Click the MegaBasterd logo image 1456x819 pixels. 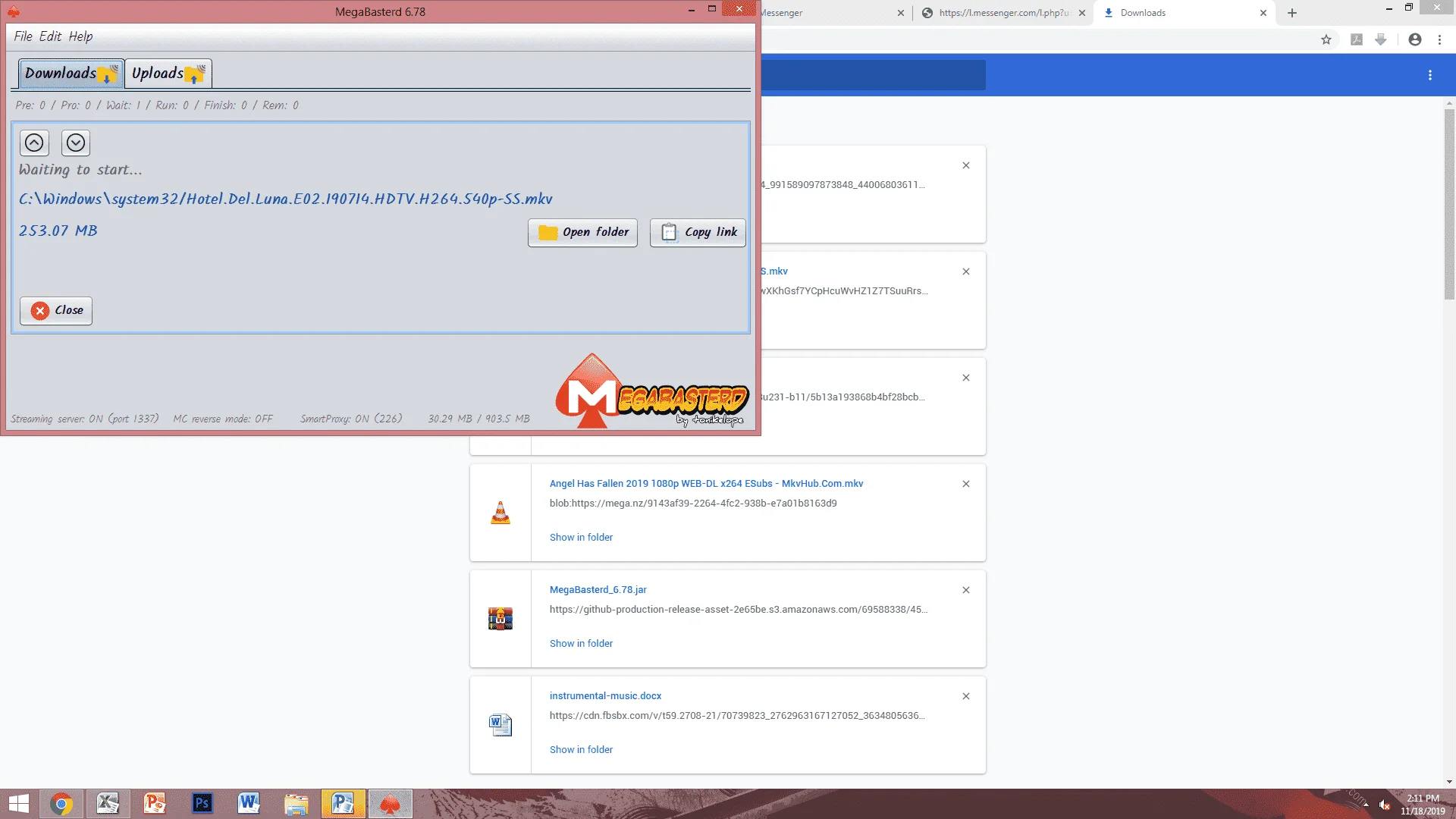[x=652, y=391]
